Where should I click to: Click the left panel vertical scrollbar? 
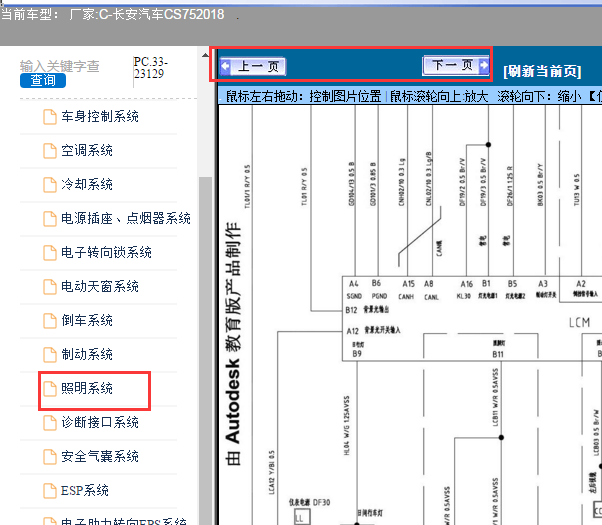pyautogui.click(x=205, y=300)
